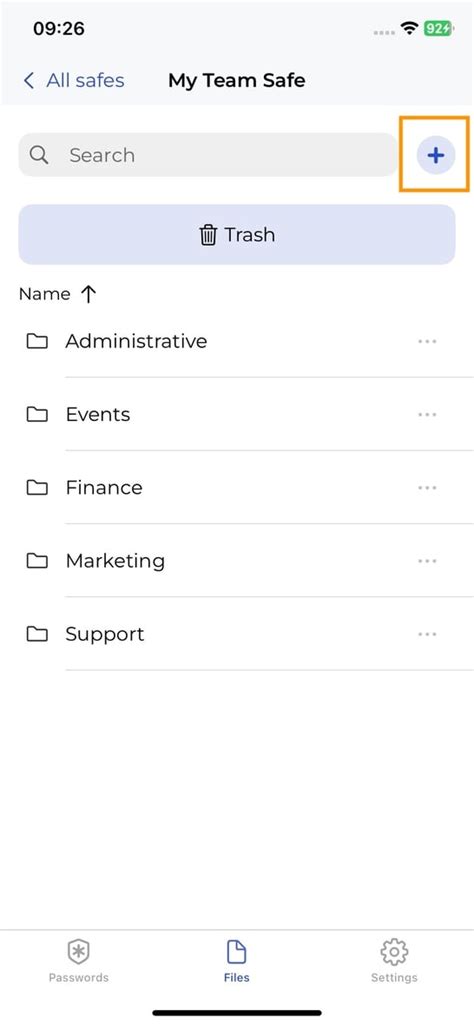Select the Files tab
This screenshot has width=474, height=1025.
[237, 961]
